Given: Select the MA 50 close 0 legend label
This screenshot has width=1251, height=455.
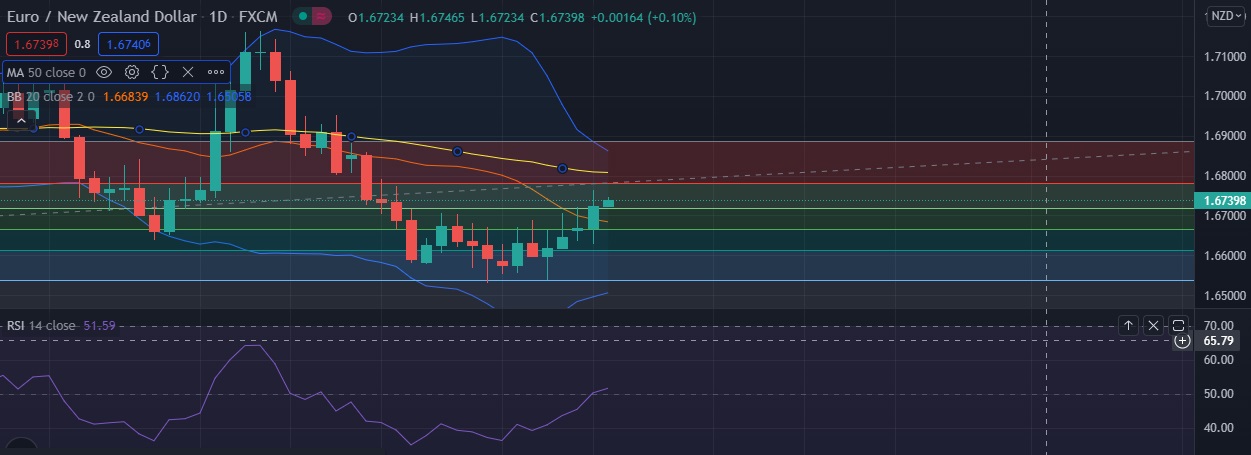Looking at the screenshot, I should point(47,72).
